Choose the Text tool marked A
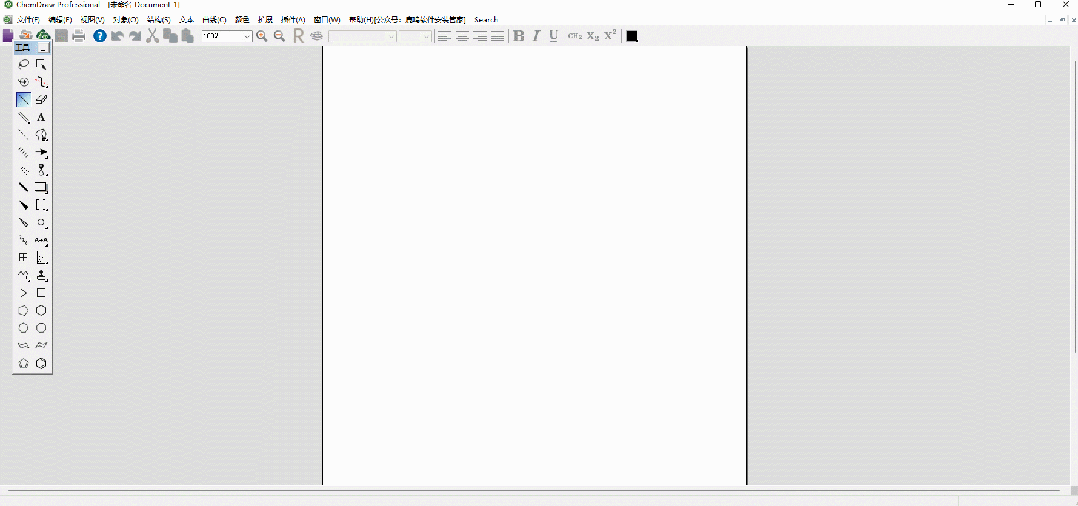Screen dimensions: 1078x506 (x=41, y=117)
